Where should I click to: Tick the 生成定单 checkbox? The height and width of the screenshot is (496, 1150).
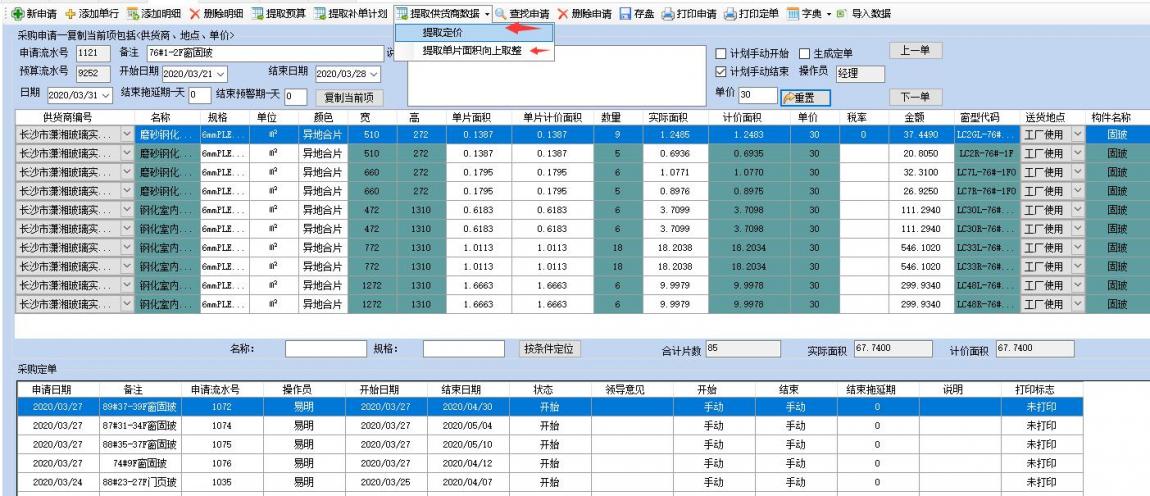[x=804, y=53]
